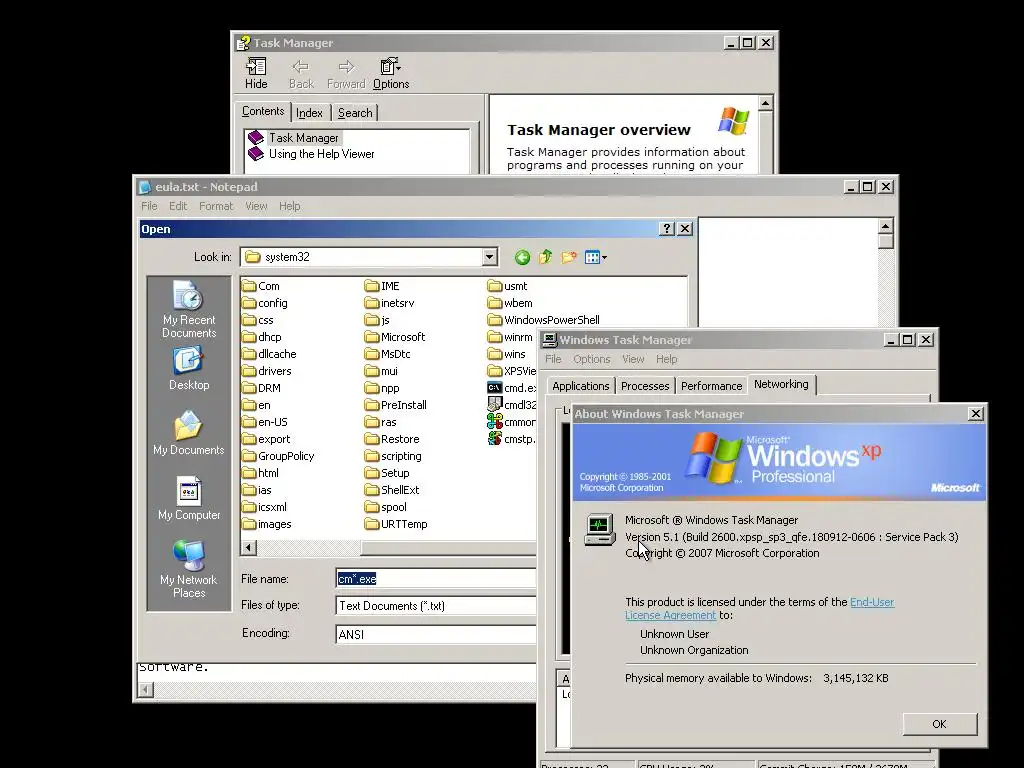Click the File name input field

(x=436, y=579)
